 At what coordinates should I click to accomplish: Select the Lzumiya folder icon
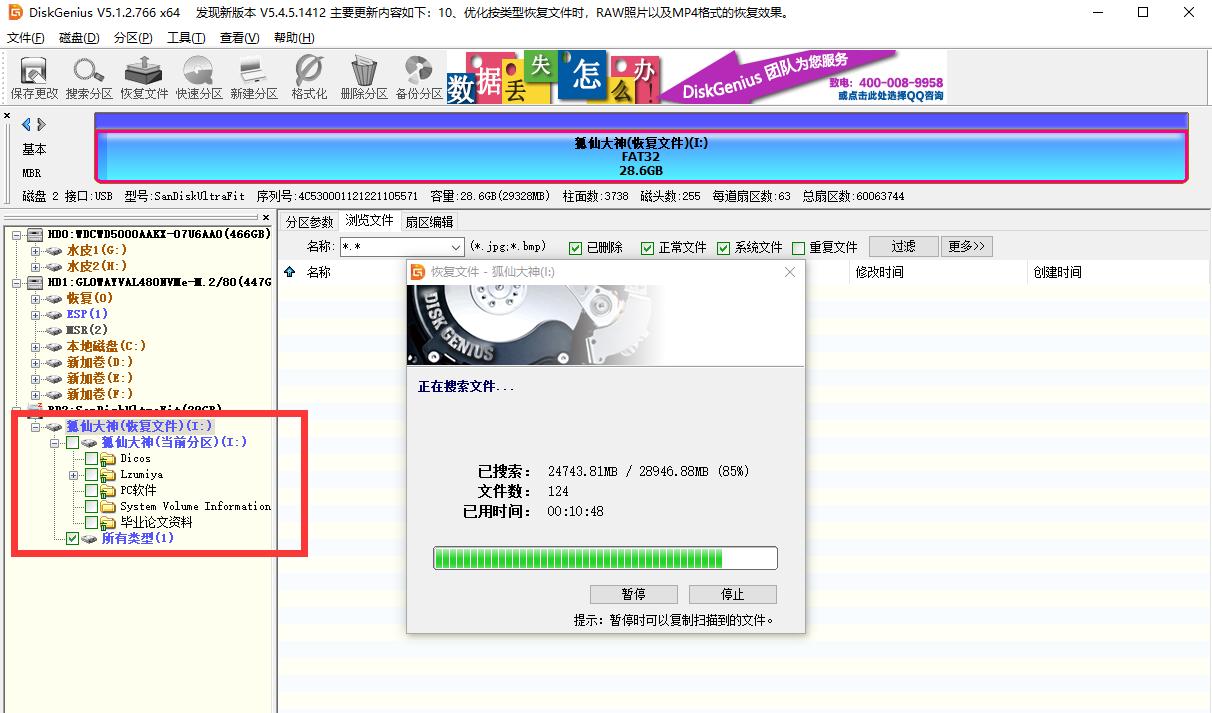point(108,475)
